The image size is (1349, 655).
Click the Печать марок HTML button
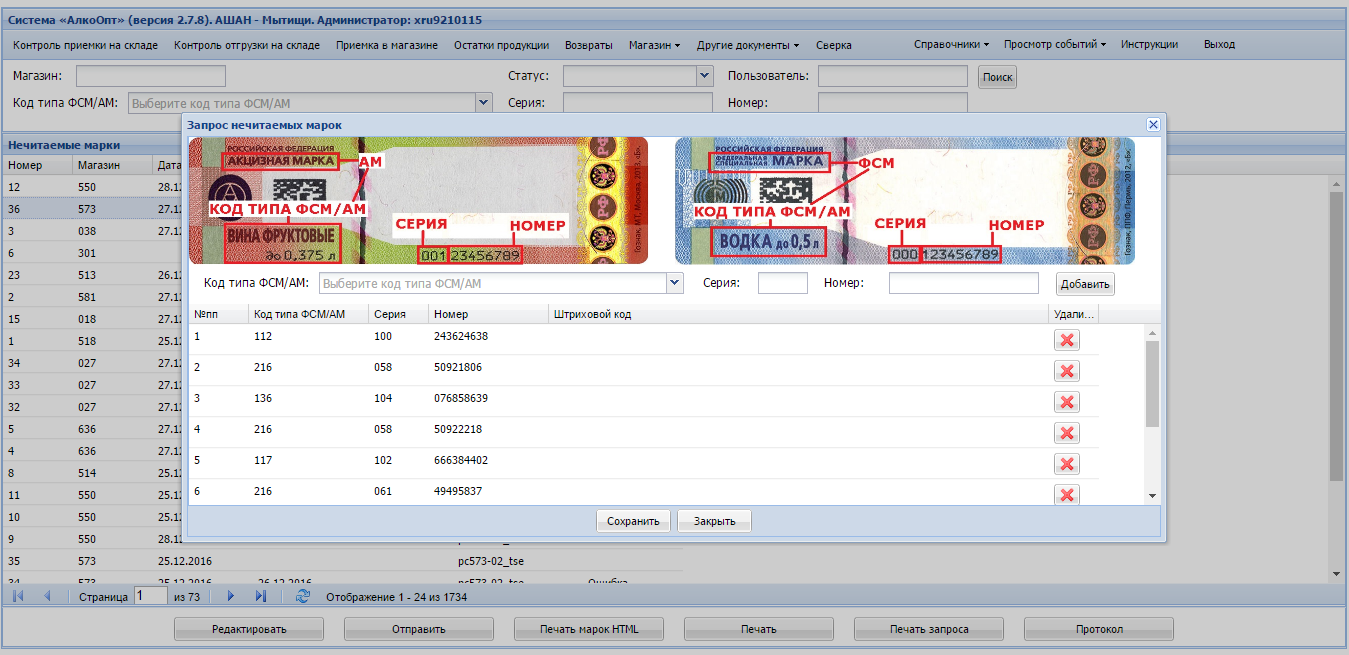point(589,630)
